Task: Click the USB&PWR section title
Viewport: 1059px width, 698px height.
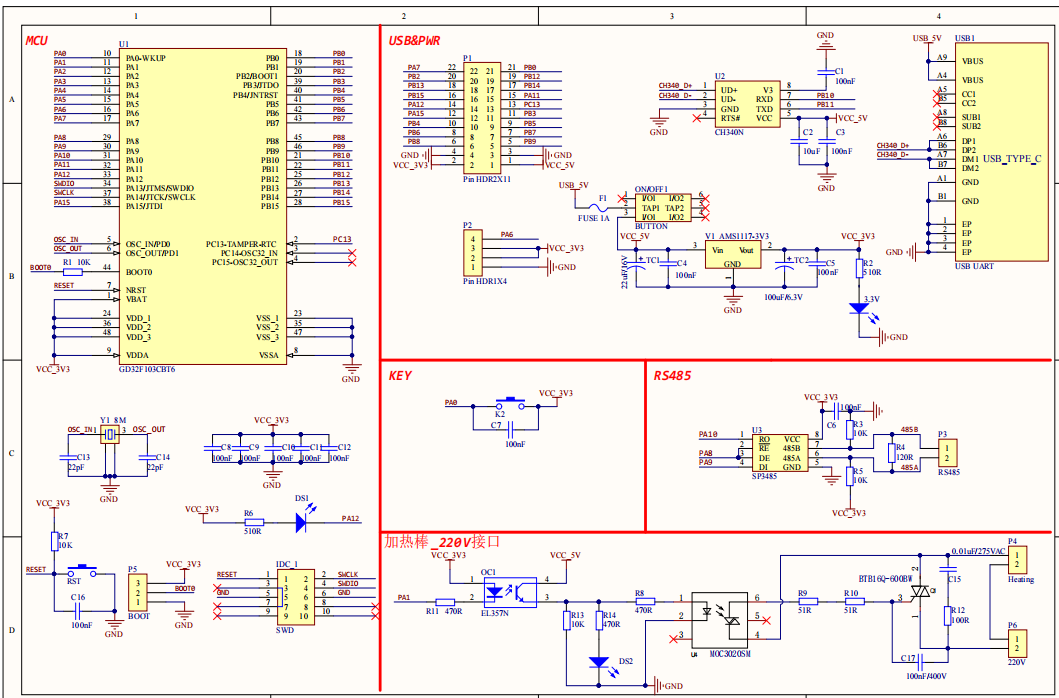Action: pos(414,40)
